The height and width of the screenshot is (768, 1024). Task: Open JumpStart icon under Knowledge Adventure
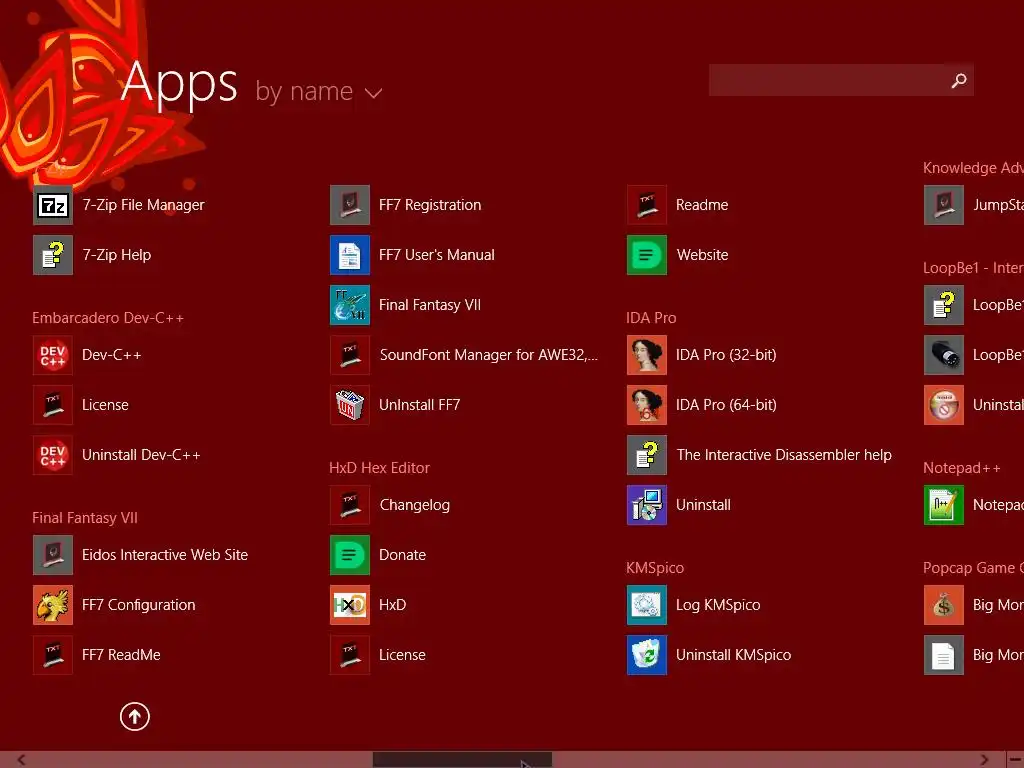[944, 205]
